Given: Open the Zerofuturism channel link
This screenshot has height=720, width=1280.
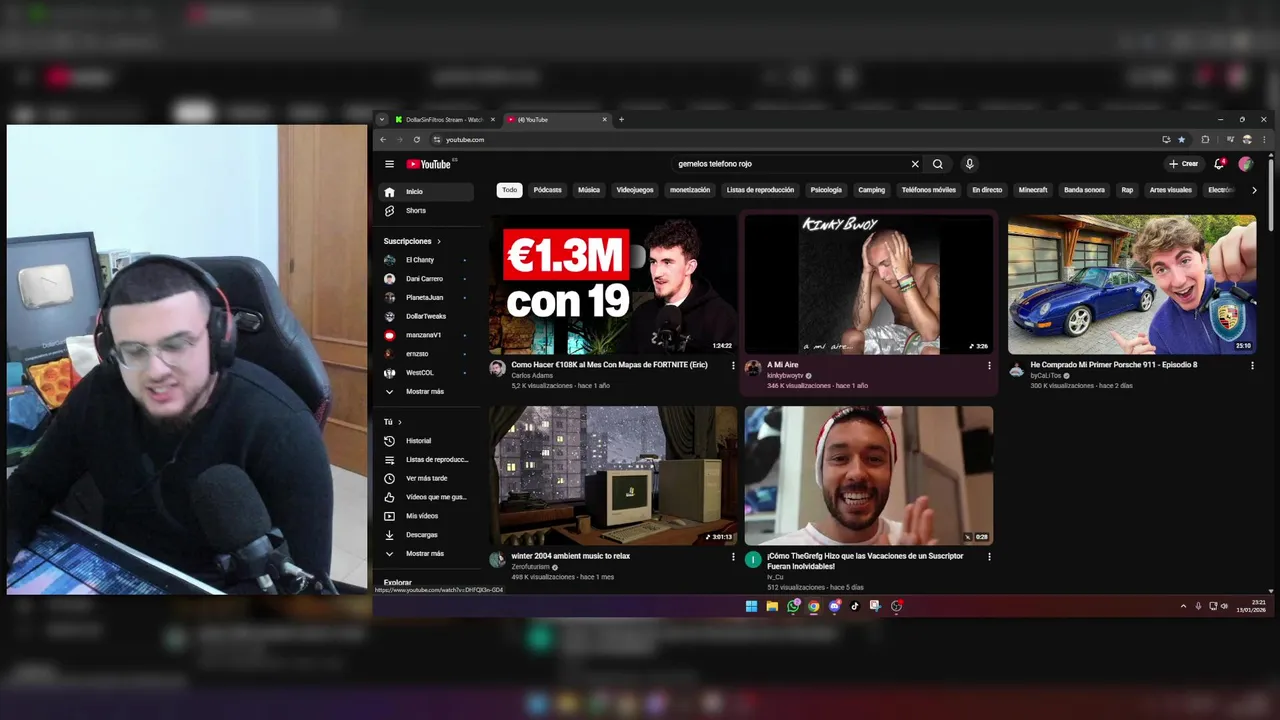Looking at the screenshot, I should click(531, 567).
